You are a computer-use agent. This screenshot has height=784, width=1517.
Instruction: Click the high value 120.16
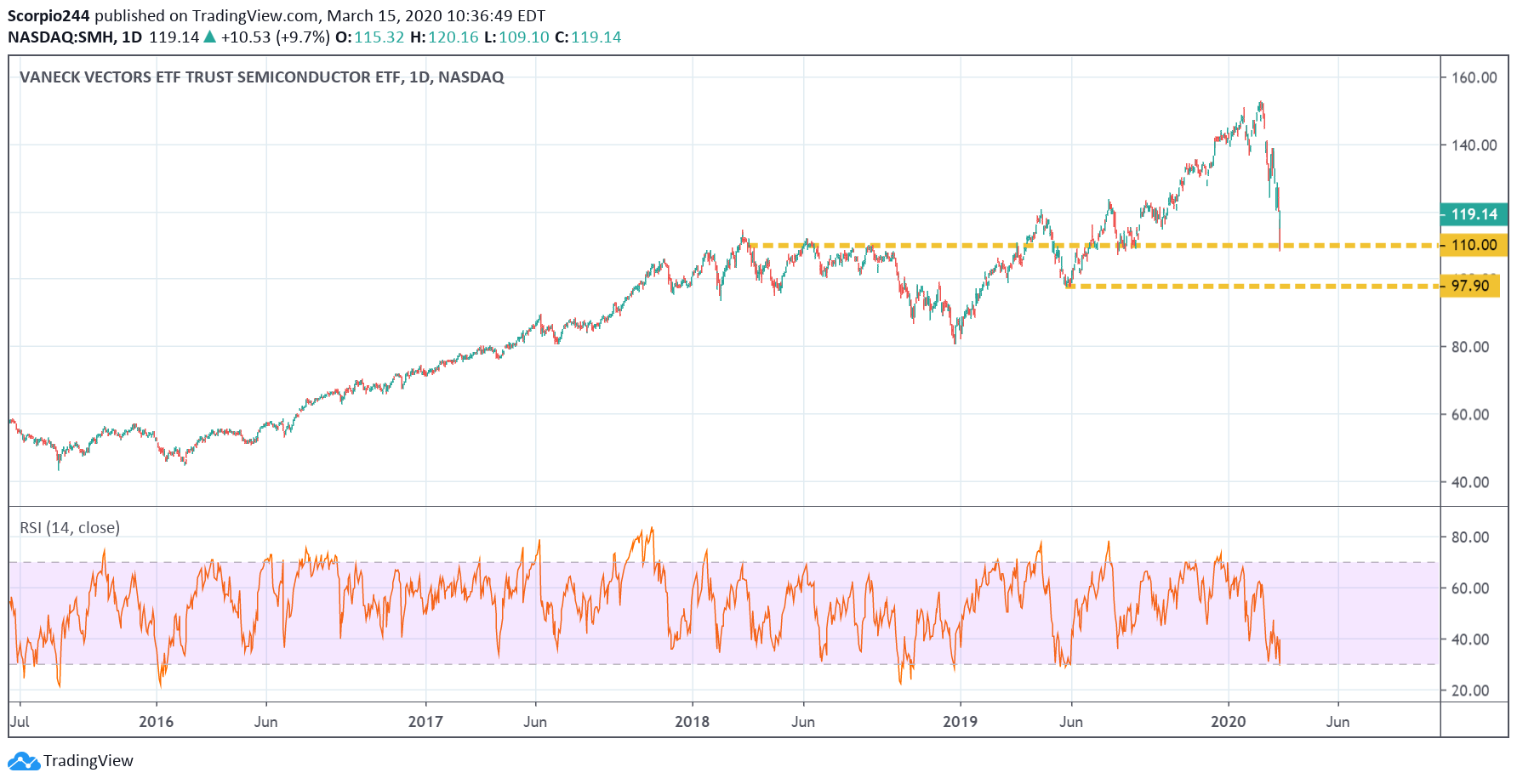click(453, 37)
